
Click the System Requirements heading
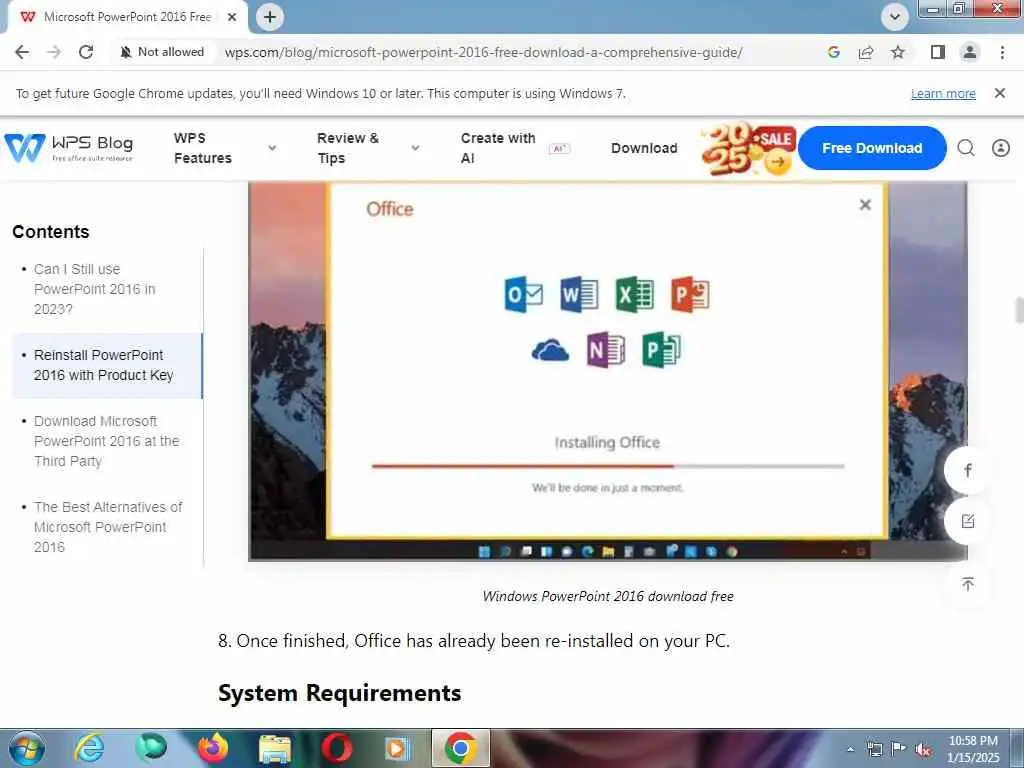(340, 693)
